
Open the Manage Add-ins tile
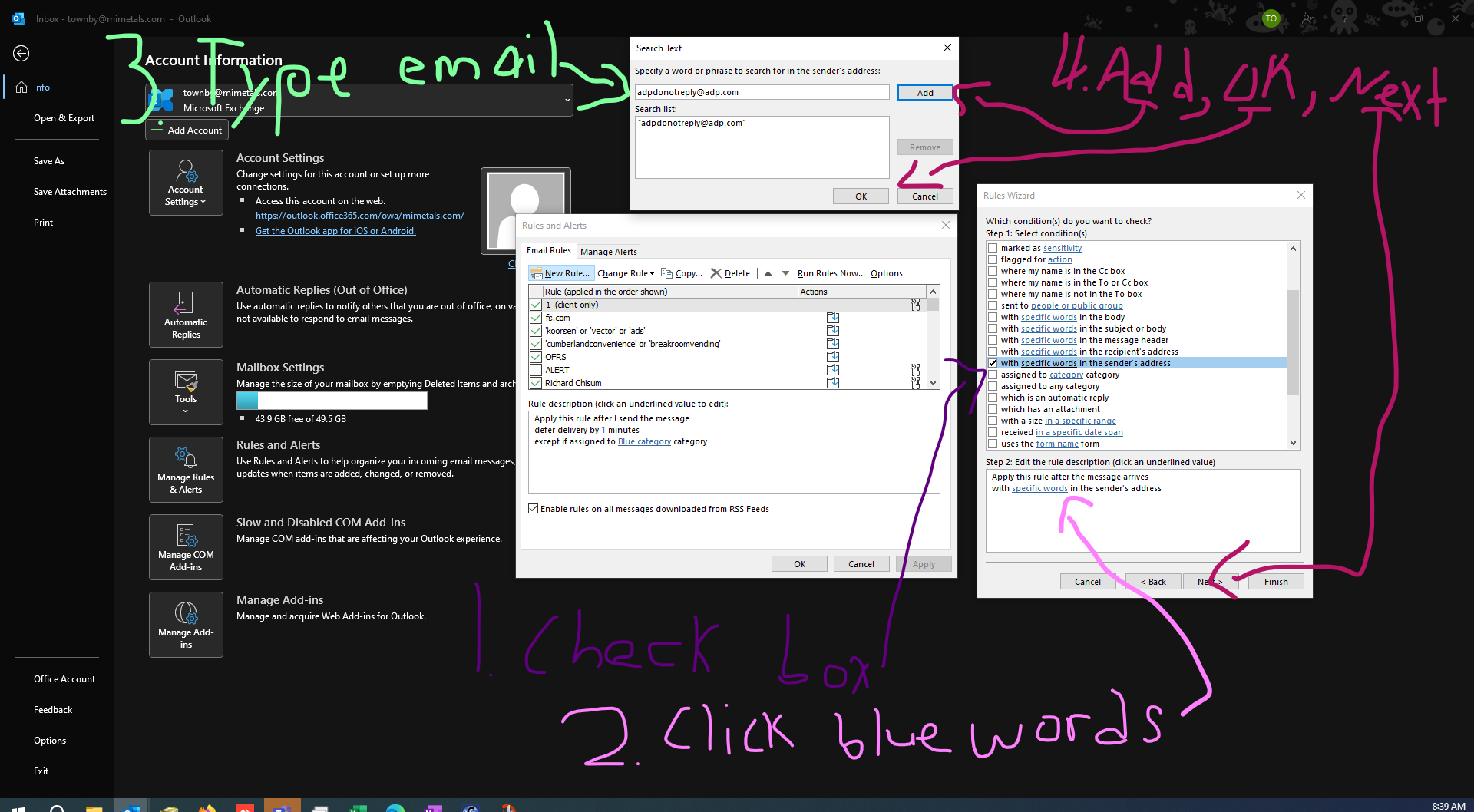(x=186, y=625)
